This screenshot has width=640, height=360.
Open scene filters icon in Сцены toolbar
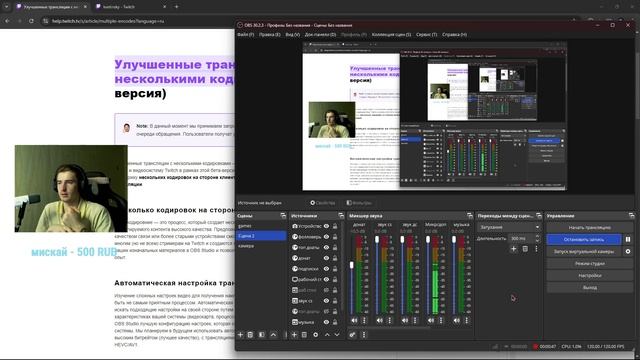tap(262, 335)
